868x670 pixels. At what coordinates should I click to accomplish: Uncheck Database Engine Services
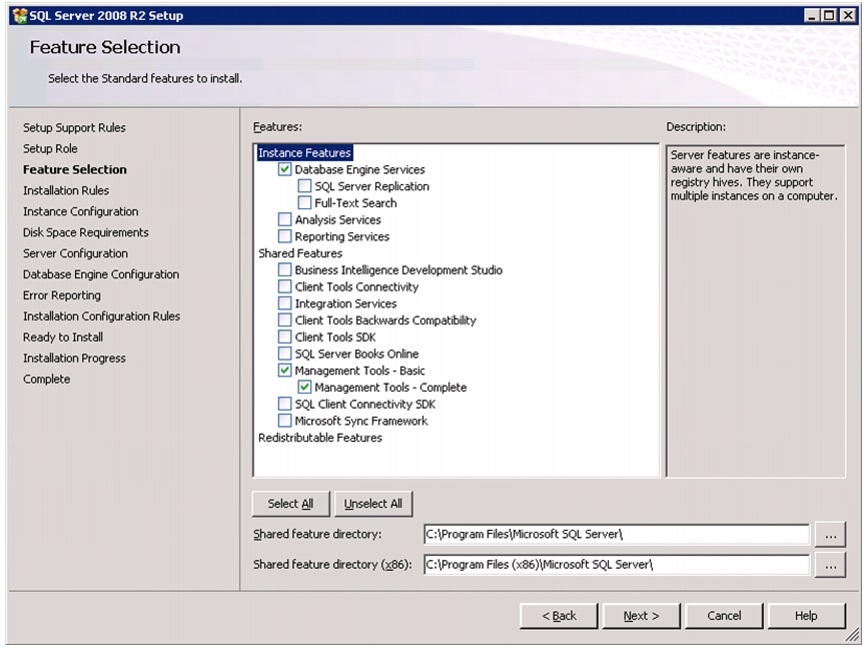285,169
